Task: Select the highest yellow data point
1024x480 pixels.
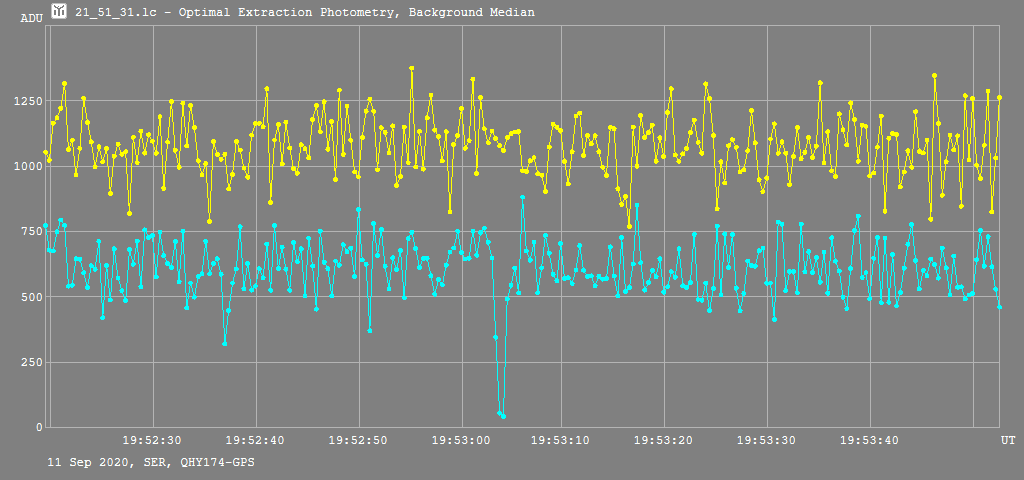Action: [411, 68]
